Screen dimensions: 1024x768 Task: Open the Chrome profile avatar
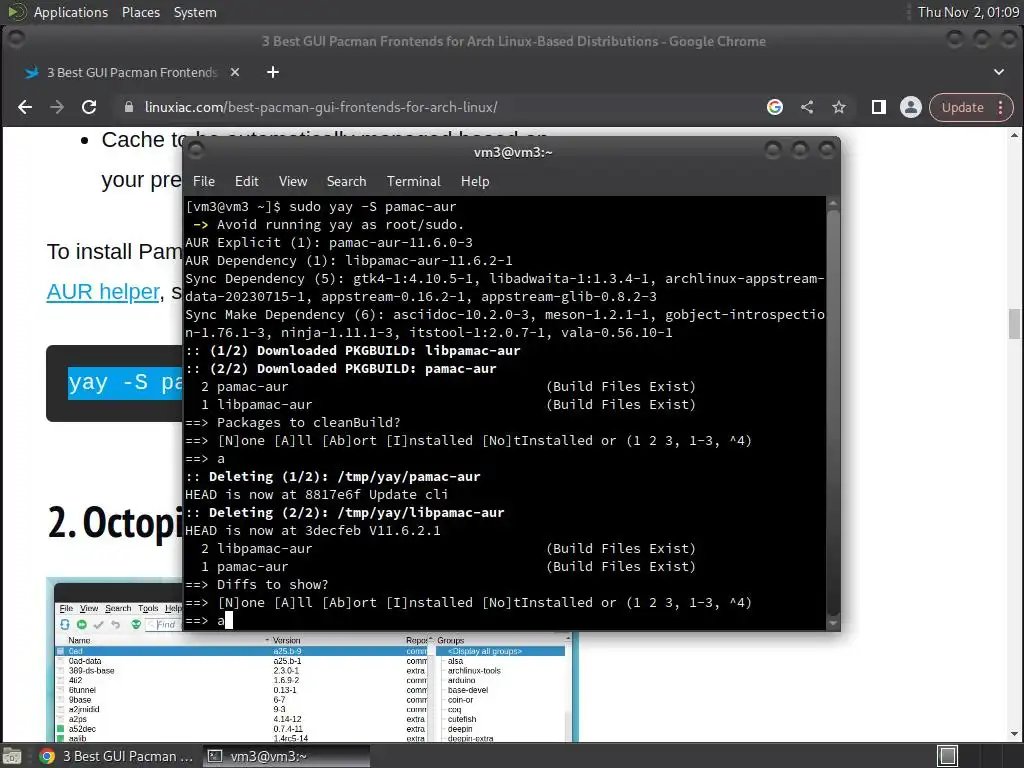tap(910, 107)
